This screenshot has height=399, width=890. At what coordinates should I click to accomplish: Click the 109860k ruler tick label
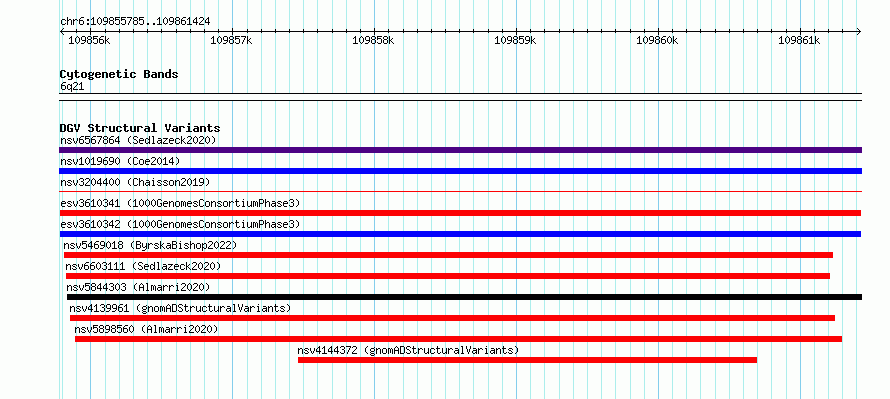coord(658,40)
